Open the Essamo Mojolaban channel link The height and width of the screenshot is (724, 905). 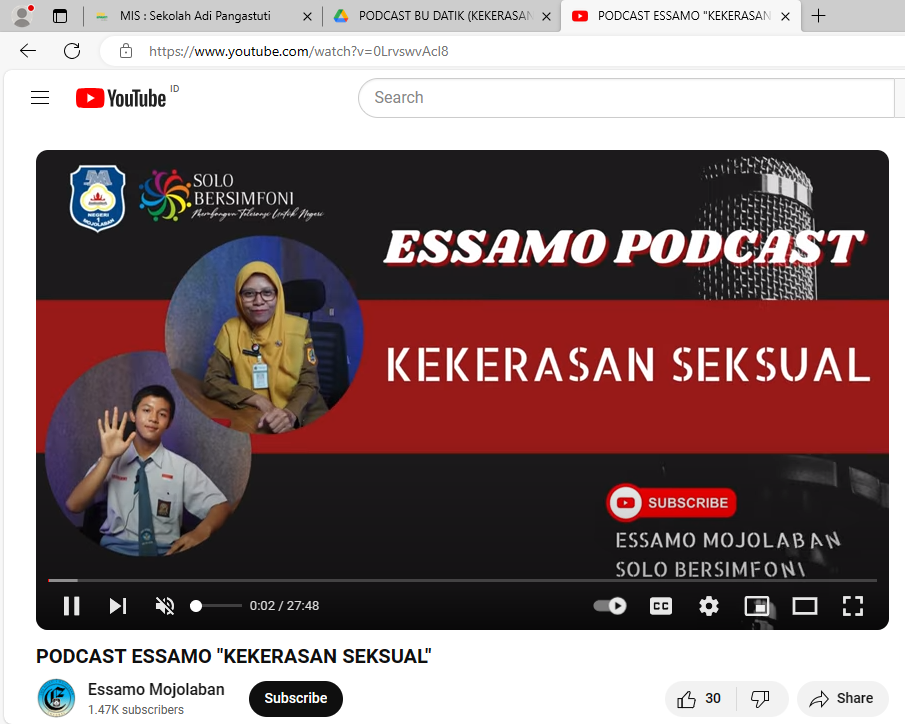coord(156,689)
